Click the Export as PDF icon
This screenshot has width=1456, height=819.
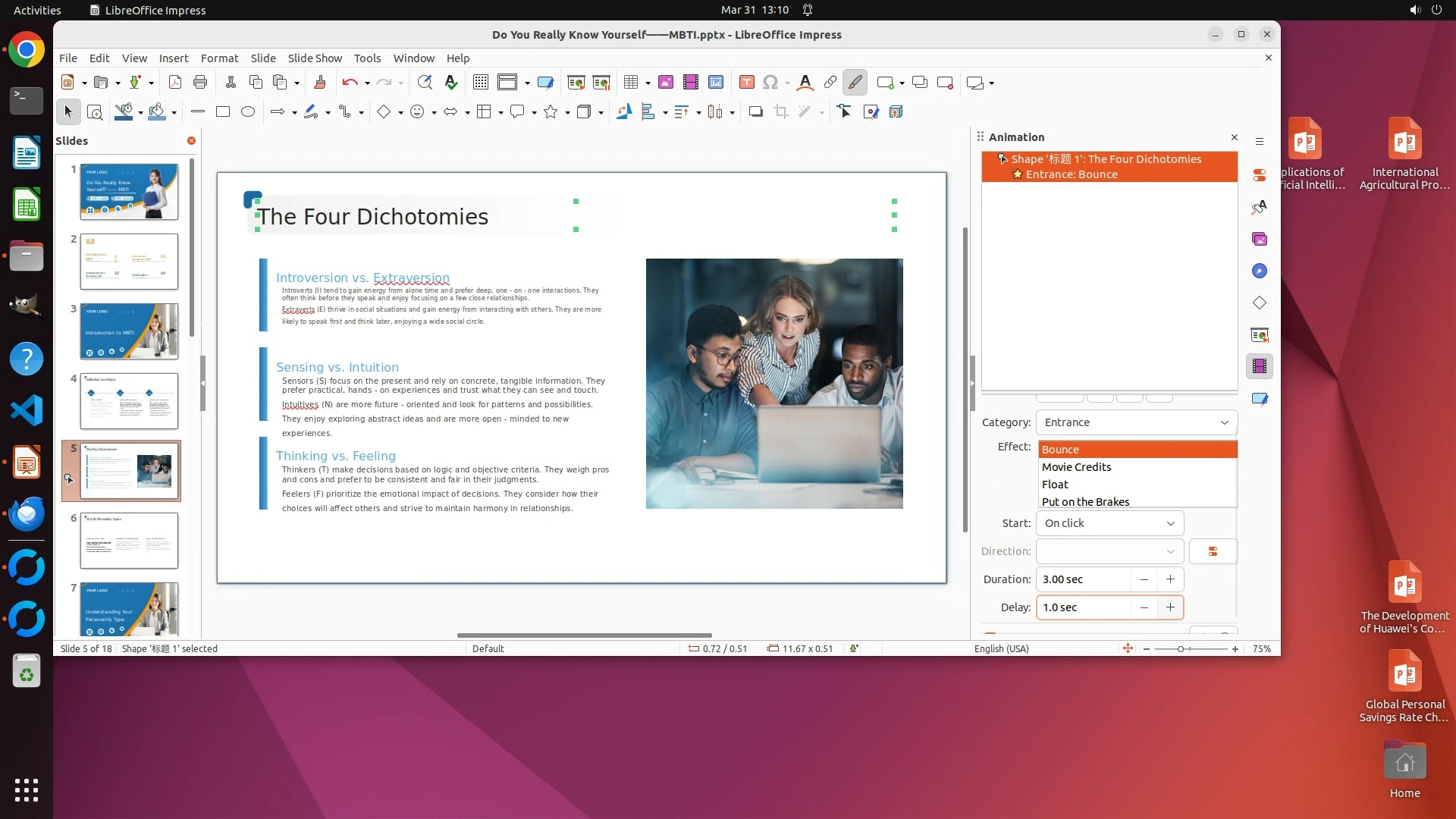[x=174, y=83]
